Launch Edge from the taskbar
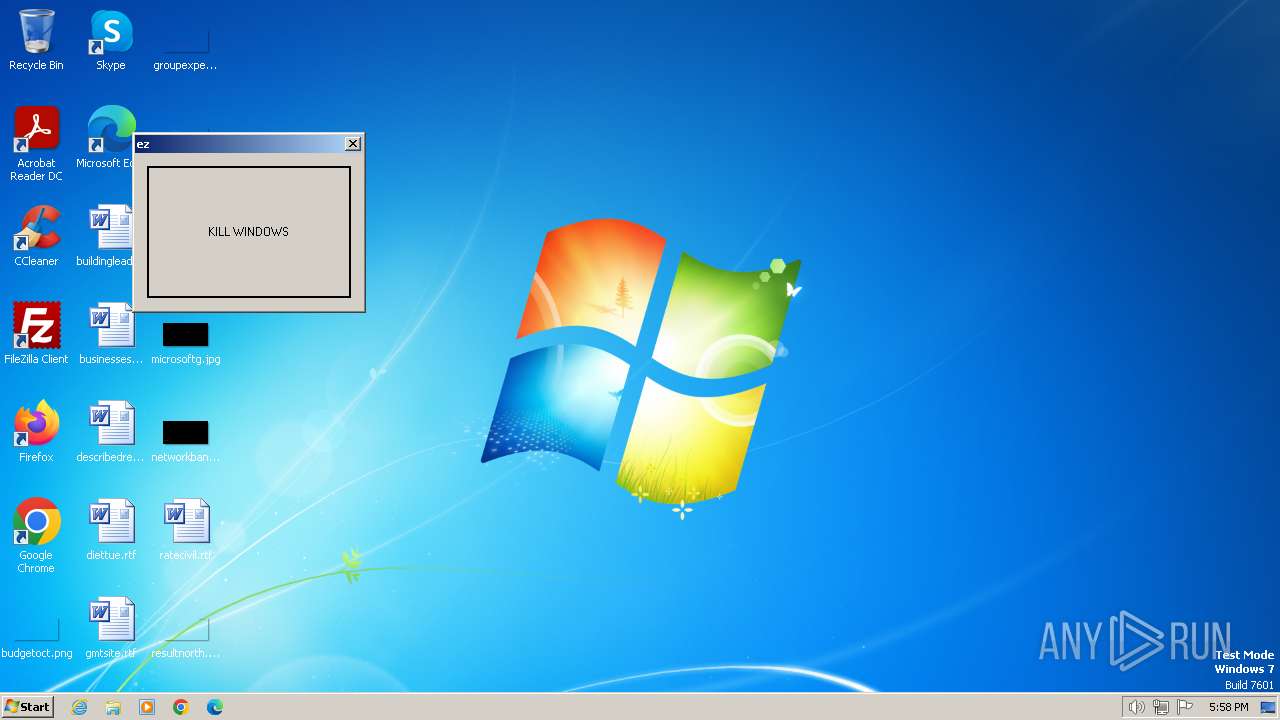Screen dimensions: 1280x720 pyautogui.click(x=215, y=707)
